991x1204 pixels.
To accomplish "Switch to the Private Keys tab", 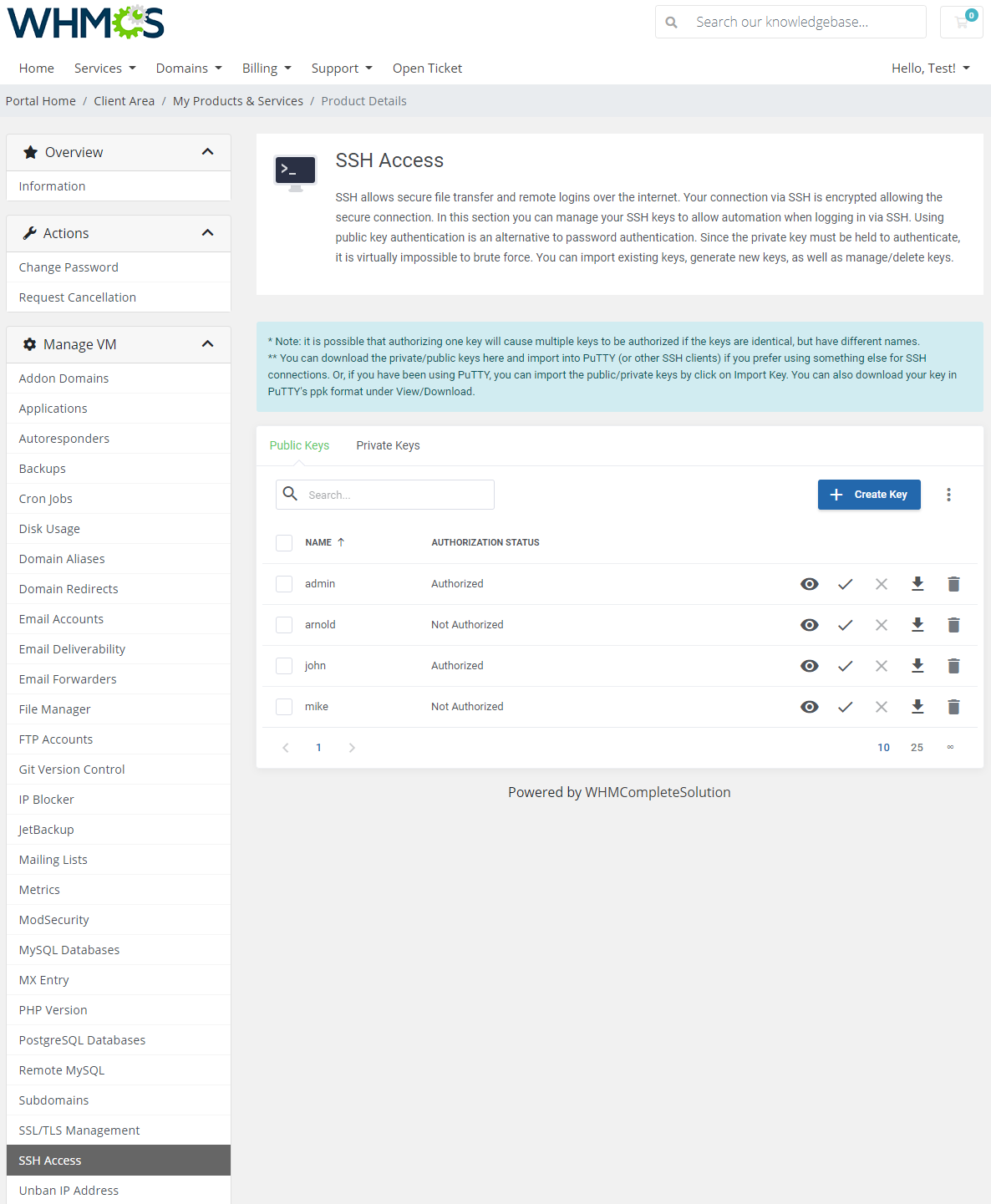I will (x=388, y=445).
